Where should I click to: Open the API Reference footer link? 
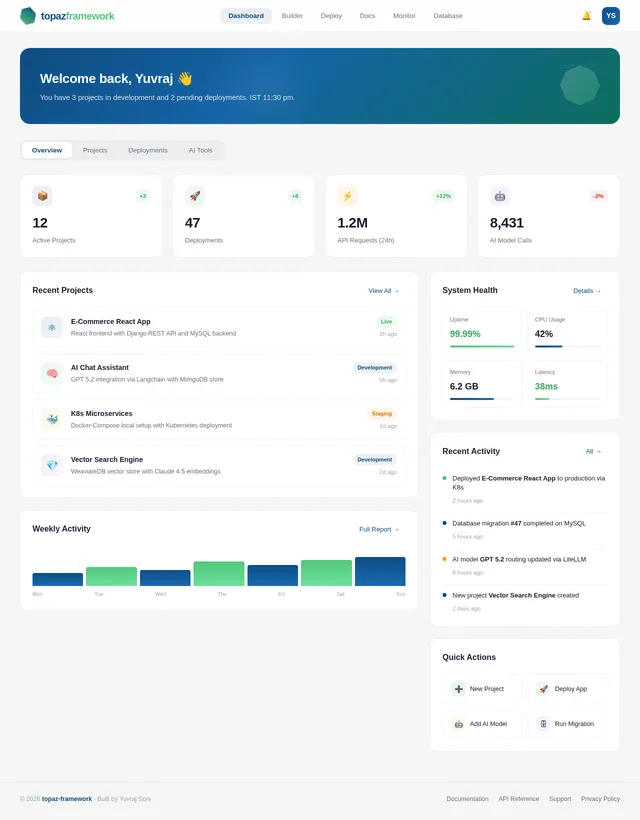[518, 799]
